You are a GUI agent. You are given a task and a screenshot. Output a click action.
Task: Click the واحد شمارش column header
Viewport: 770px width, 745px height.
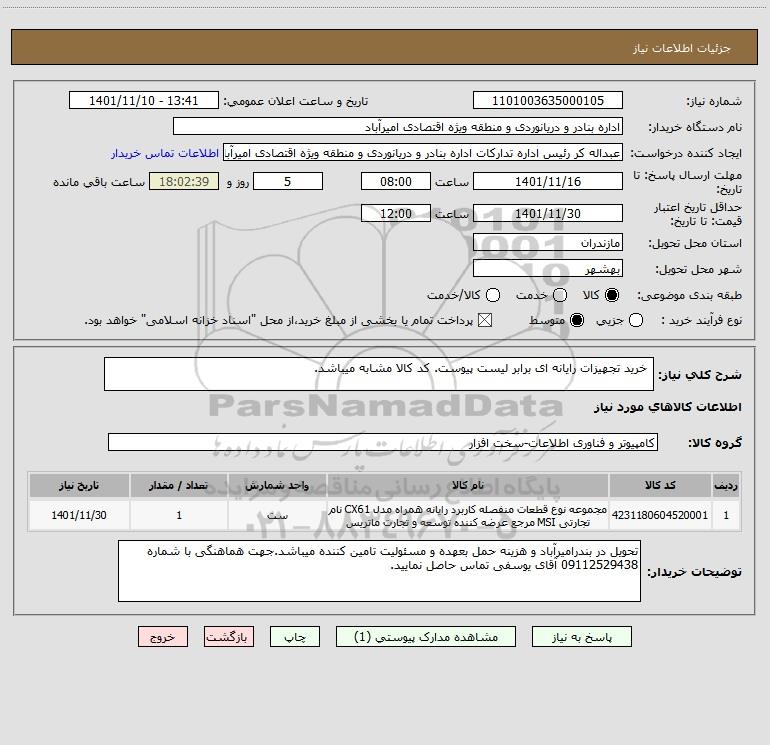pyautogui.click(x=277, y=485)
